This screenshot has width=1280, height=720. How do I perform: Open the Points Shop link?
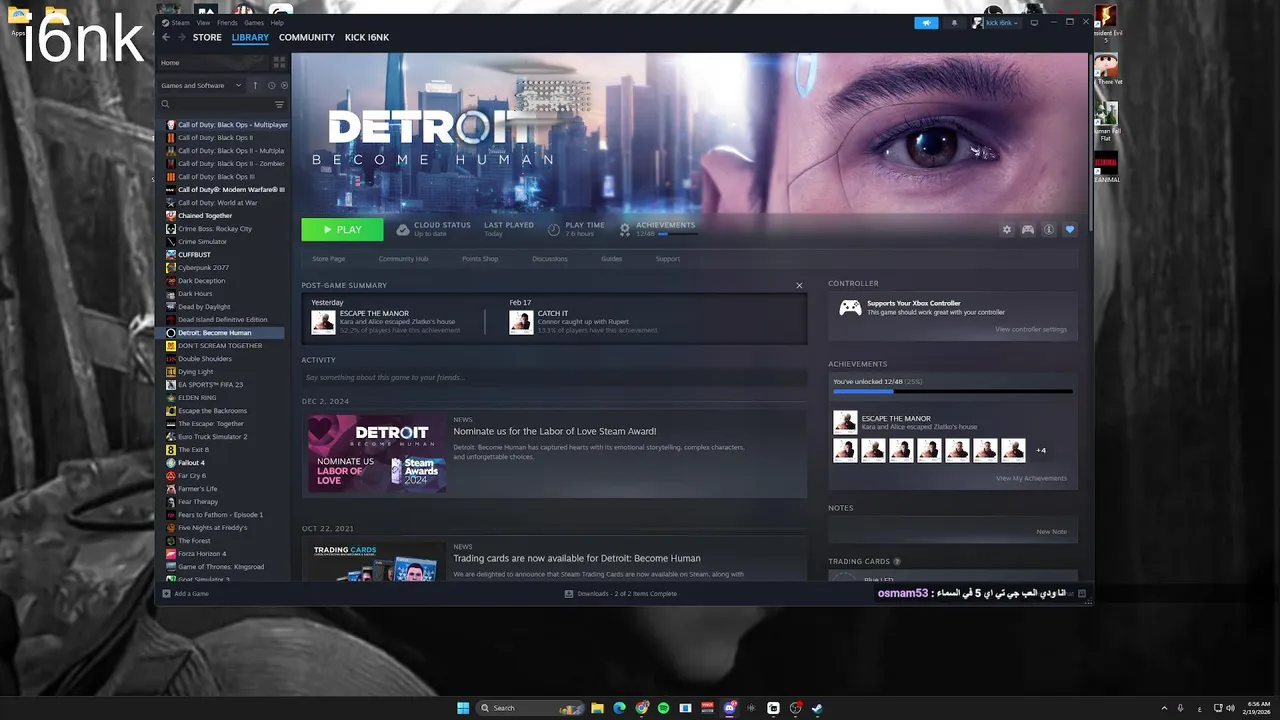(x=480, y=259)
